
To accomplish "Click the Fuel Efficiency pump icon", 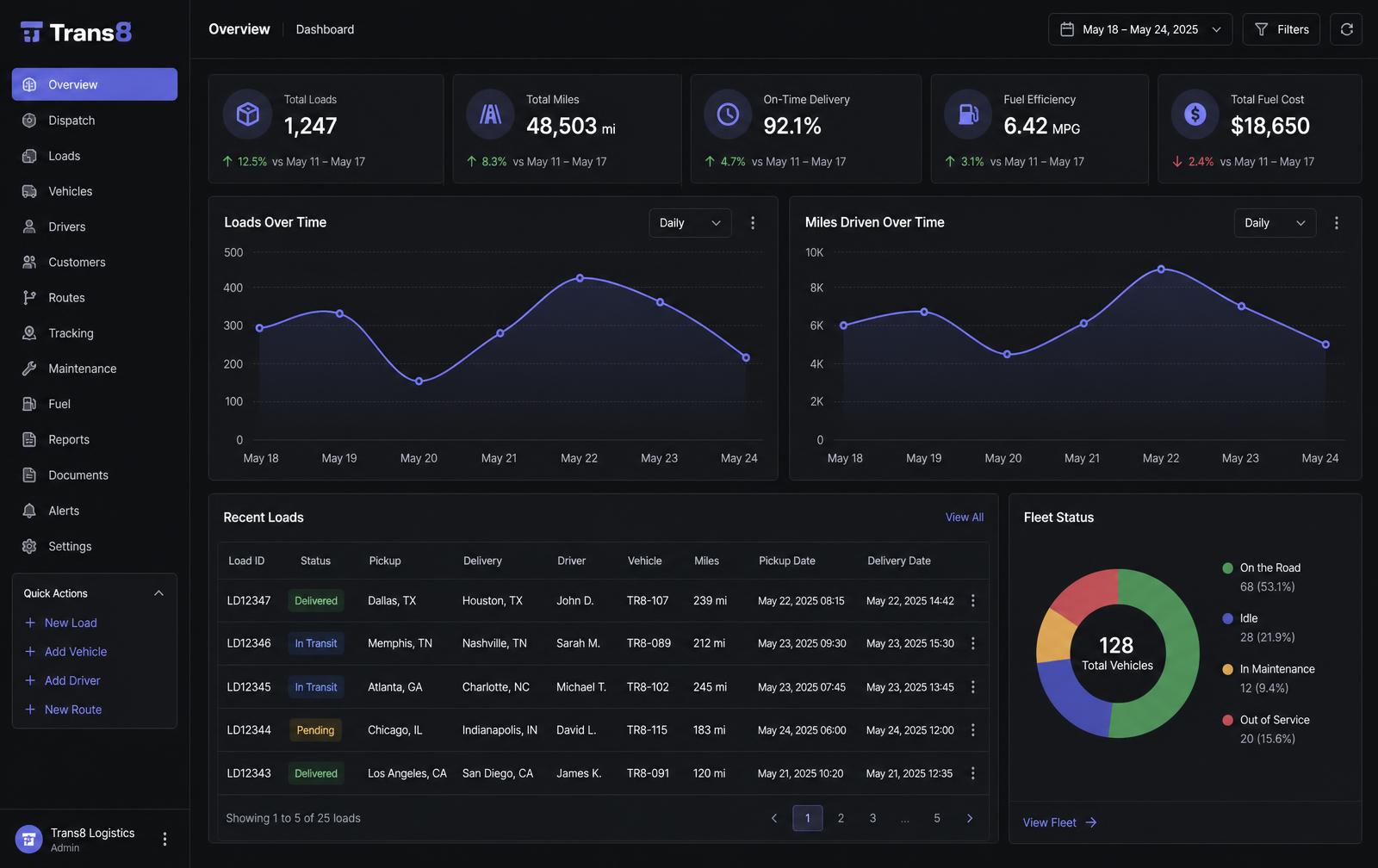I will point(968,114).
